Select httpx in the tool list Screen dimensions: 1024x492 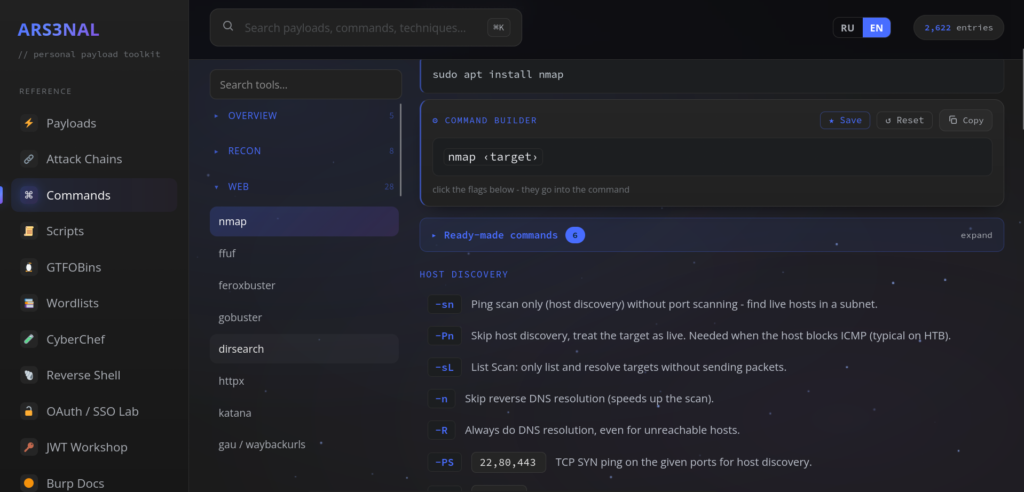click(x=304, y=381)
